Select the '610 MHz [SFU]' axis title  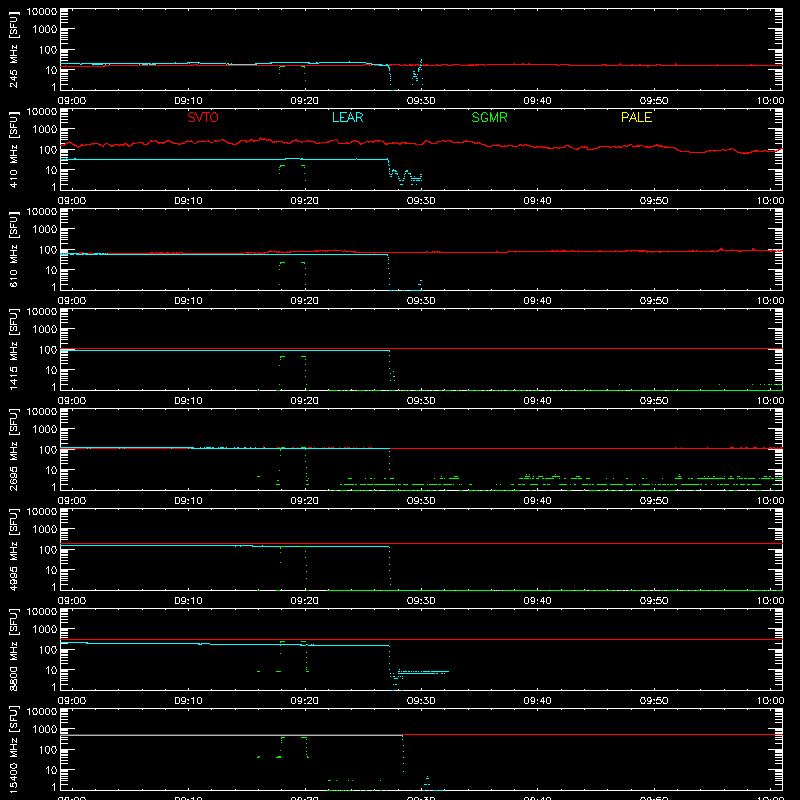[13, 249]
